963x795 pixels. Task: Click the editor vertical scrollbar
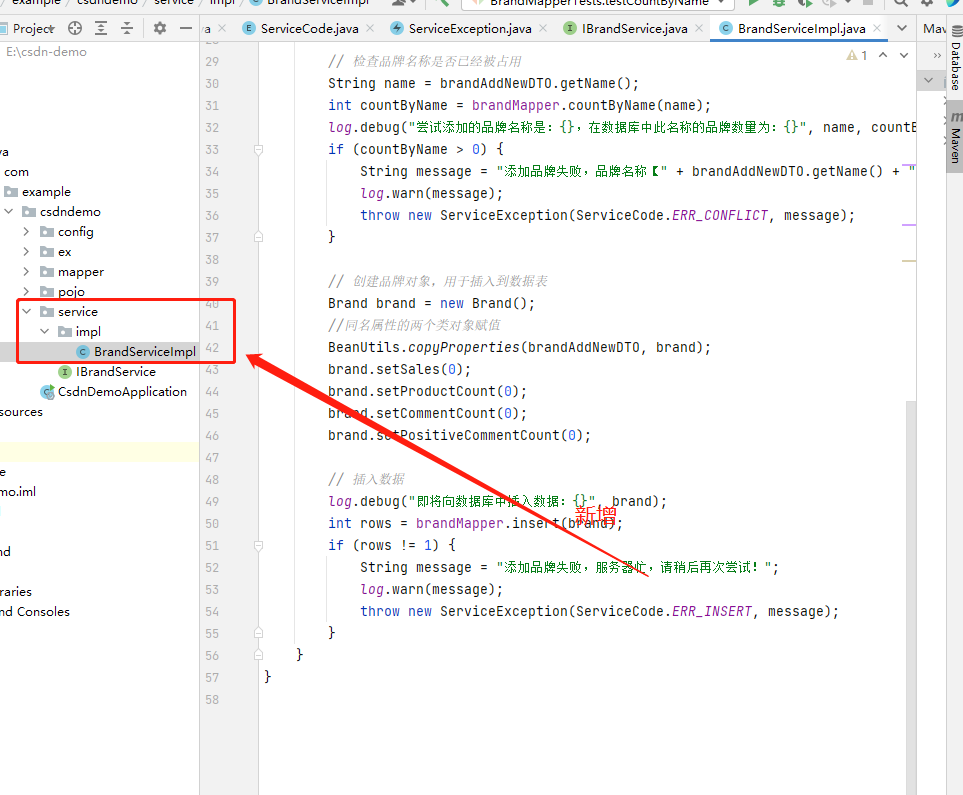[911, 596]
